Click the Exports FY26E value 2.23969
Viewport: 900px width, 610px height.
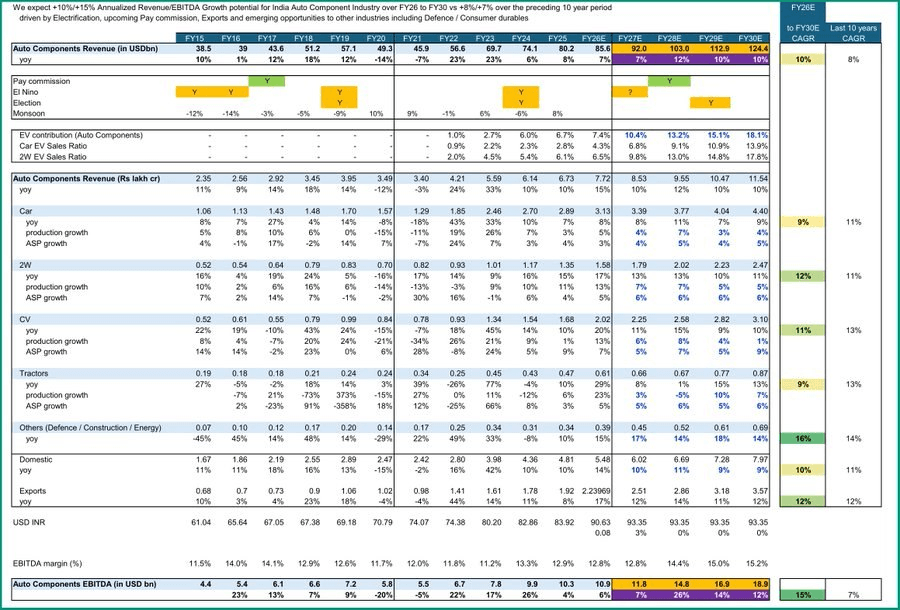596,491
